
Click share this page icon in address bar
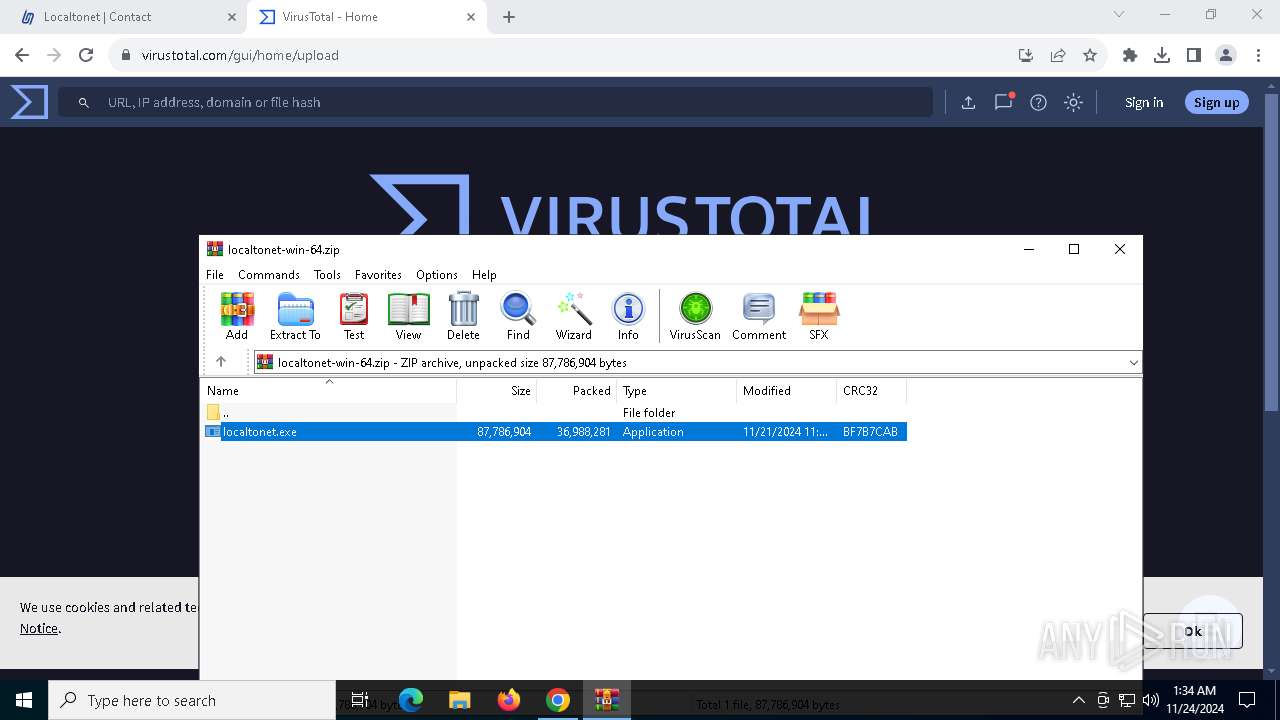pos(1058,55)
